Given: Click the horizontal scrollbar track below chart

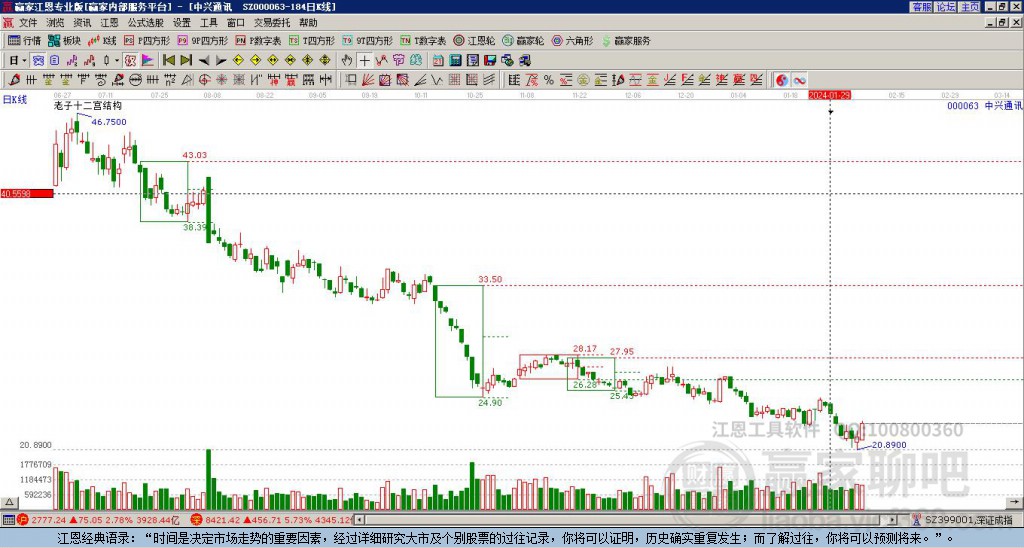Looking at the screenshot, I should 627,520.
